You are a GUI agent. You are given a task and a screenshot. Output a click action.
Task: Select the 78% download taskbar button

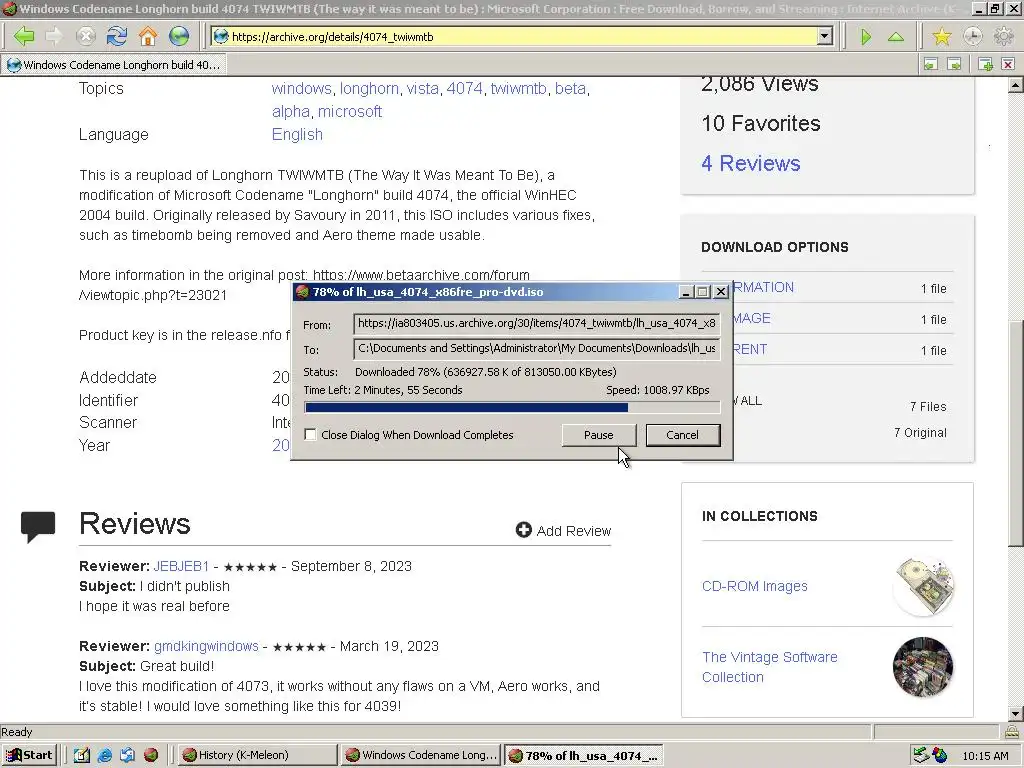point(584,755)
